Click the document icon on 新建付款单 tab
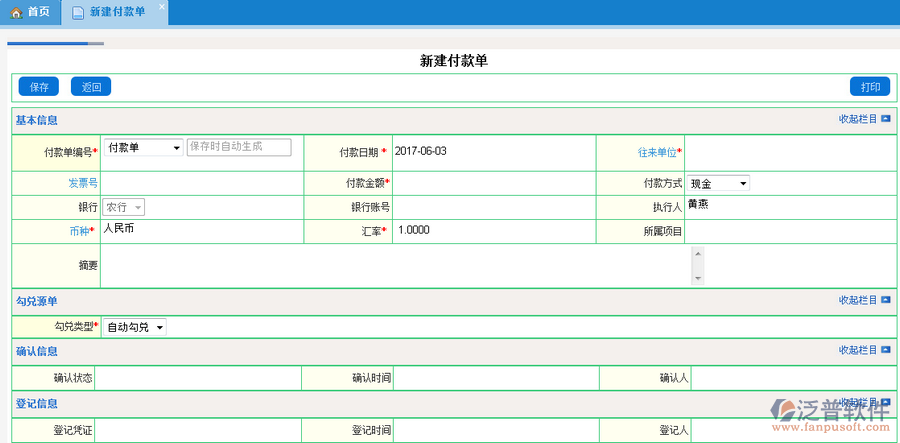Screen dimensions: 900x443 [x=78, y=12]
